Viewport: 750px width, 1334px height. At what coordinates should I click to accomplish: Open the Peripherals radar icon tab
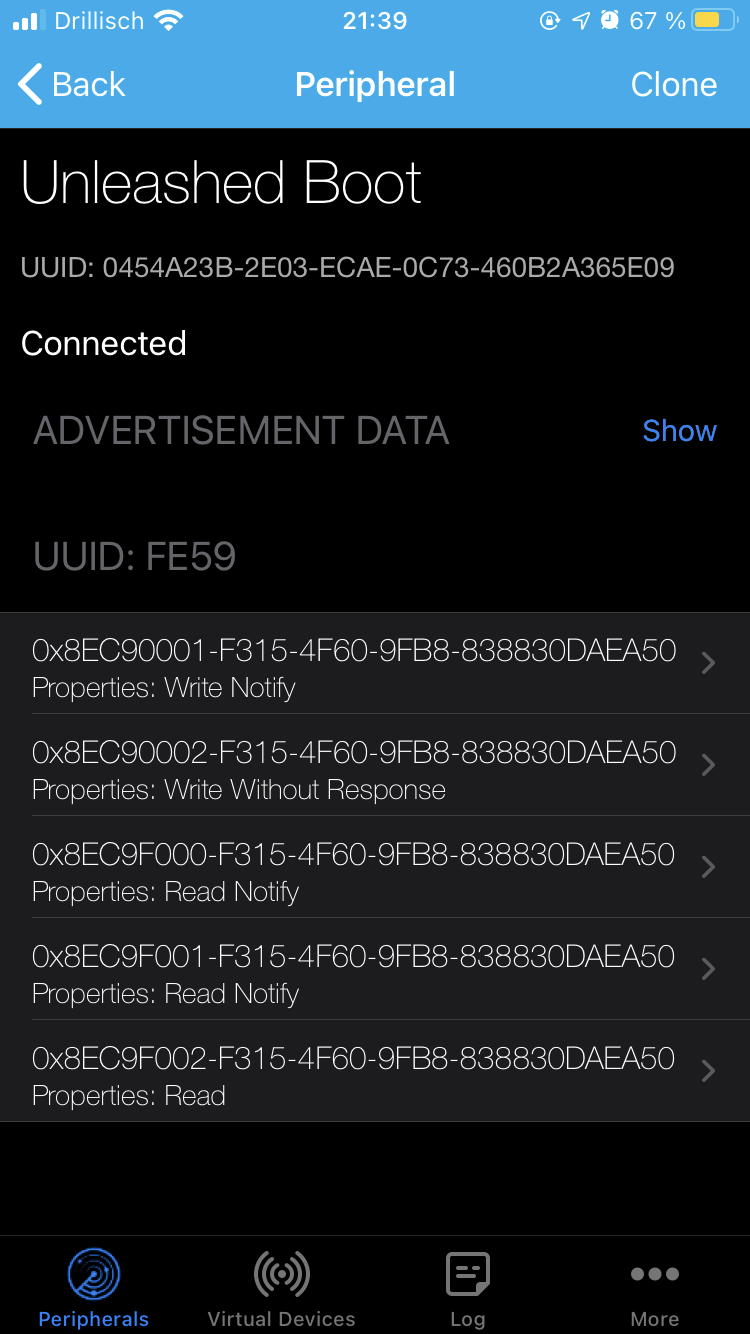[94, 1275]
